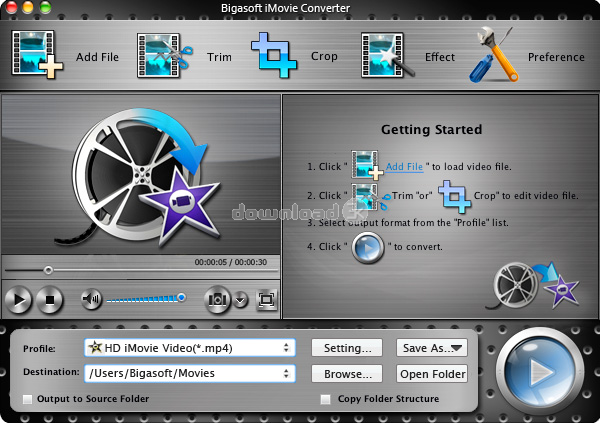Start conversion with the large blue play button

[540, 371]
